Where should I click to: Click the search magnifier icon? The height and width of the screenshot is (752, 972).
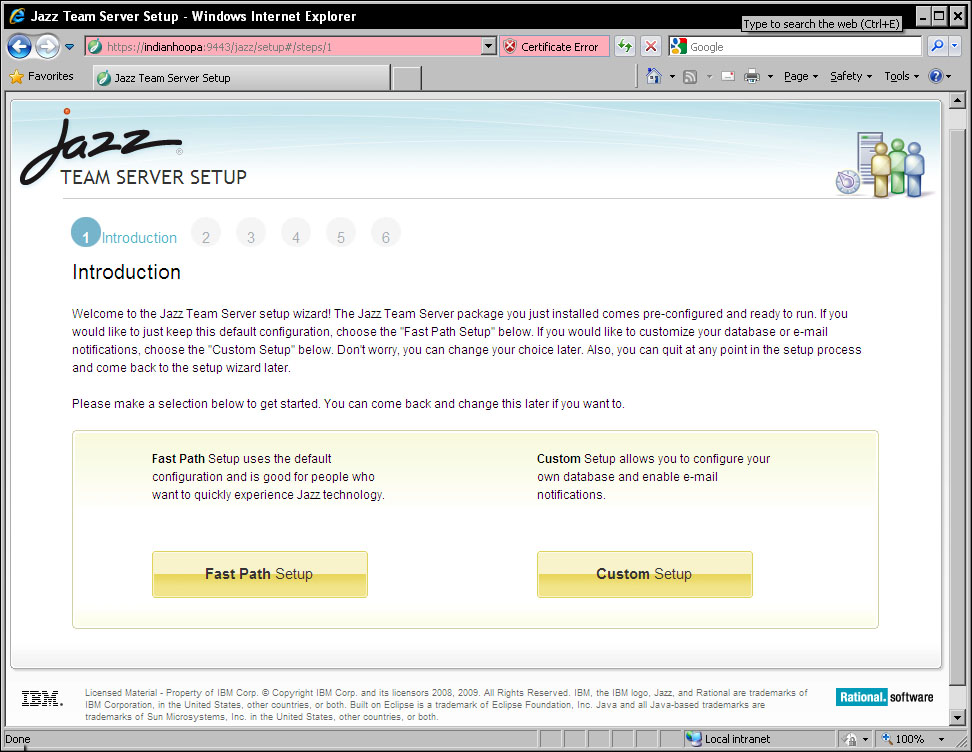click(x=937, y=47)
